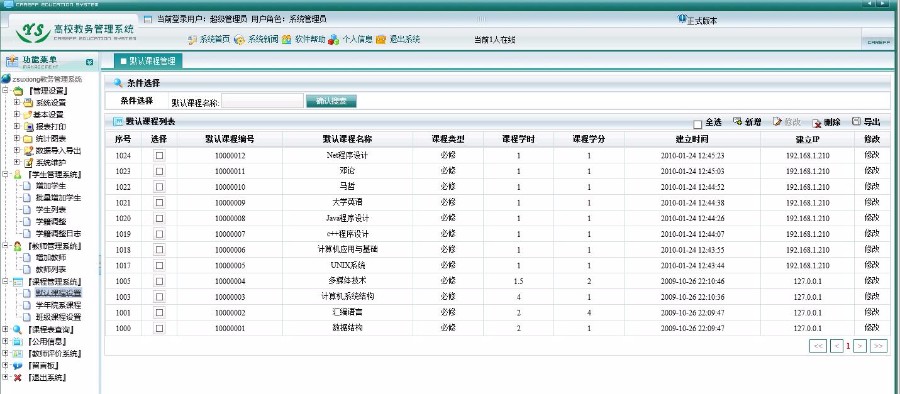This screenshot has width=900, height=394.
Task: Select current page number 1 in pager
Action: click(x=848, y=346)
